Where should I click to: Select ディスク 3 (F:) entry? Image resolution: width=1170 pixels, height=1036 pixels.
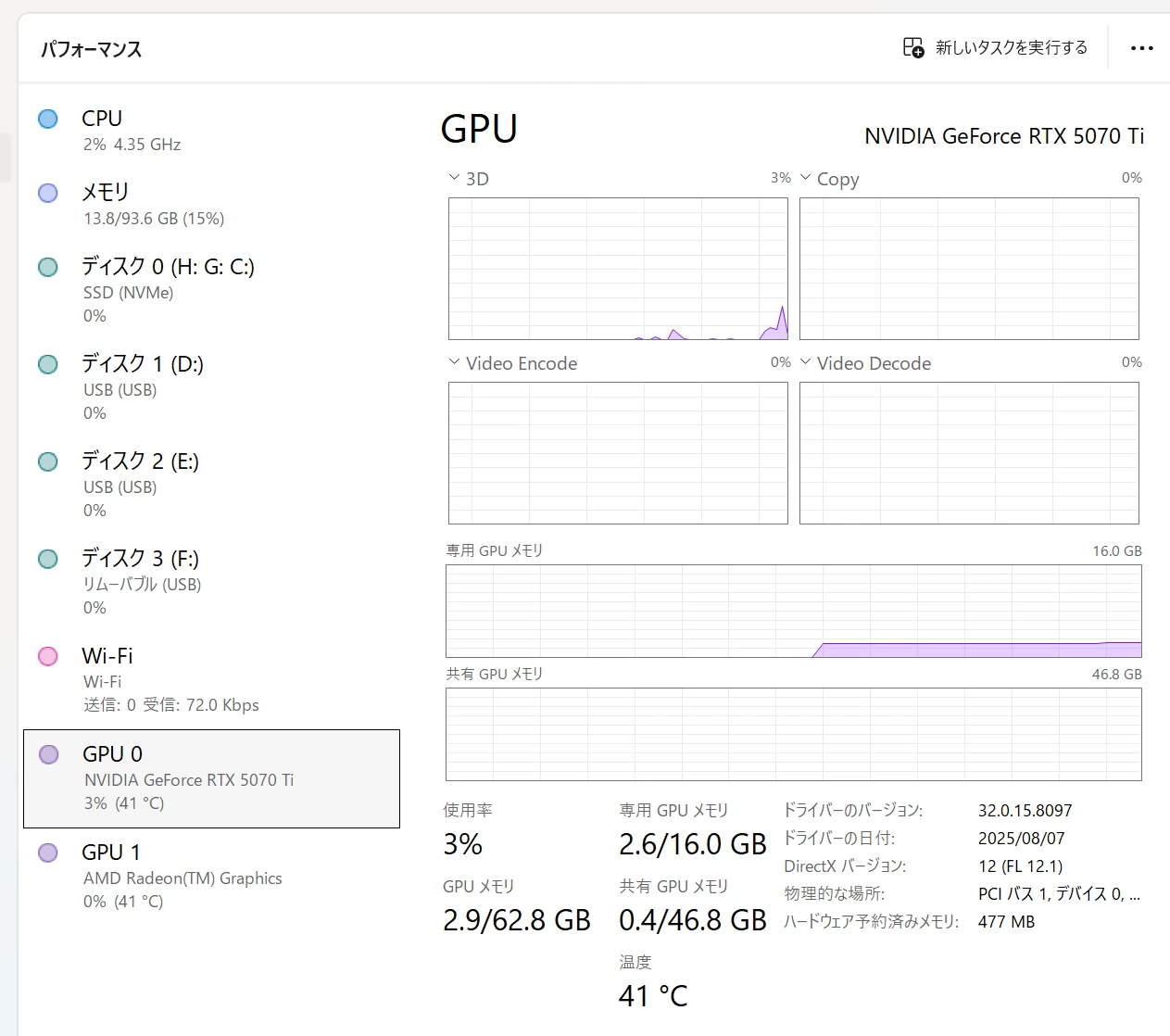point(211,582)
